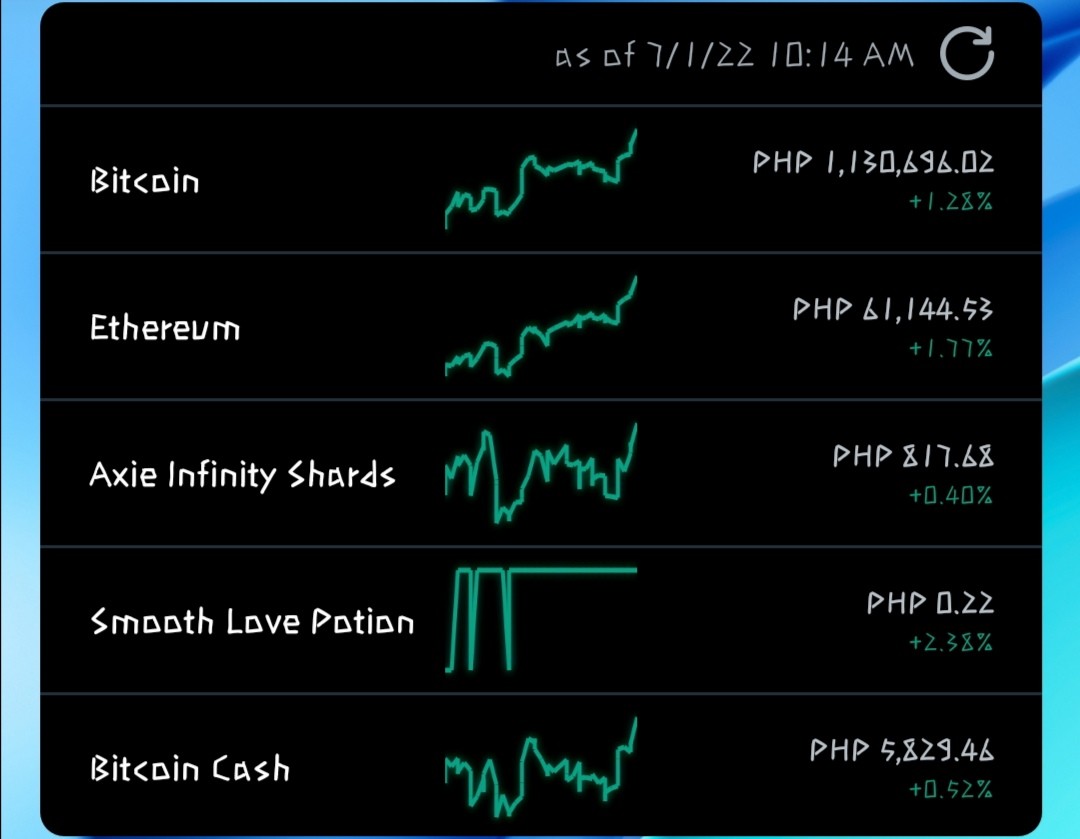Click the Bitcoin Cash sparkline chart
Screen dimensions: 1080x839
(541, 767)
